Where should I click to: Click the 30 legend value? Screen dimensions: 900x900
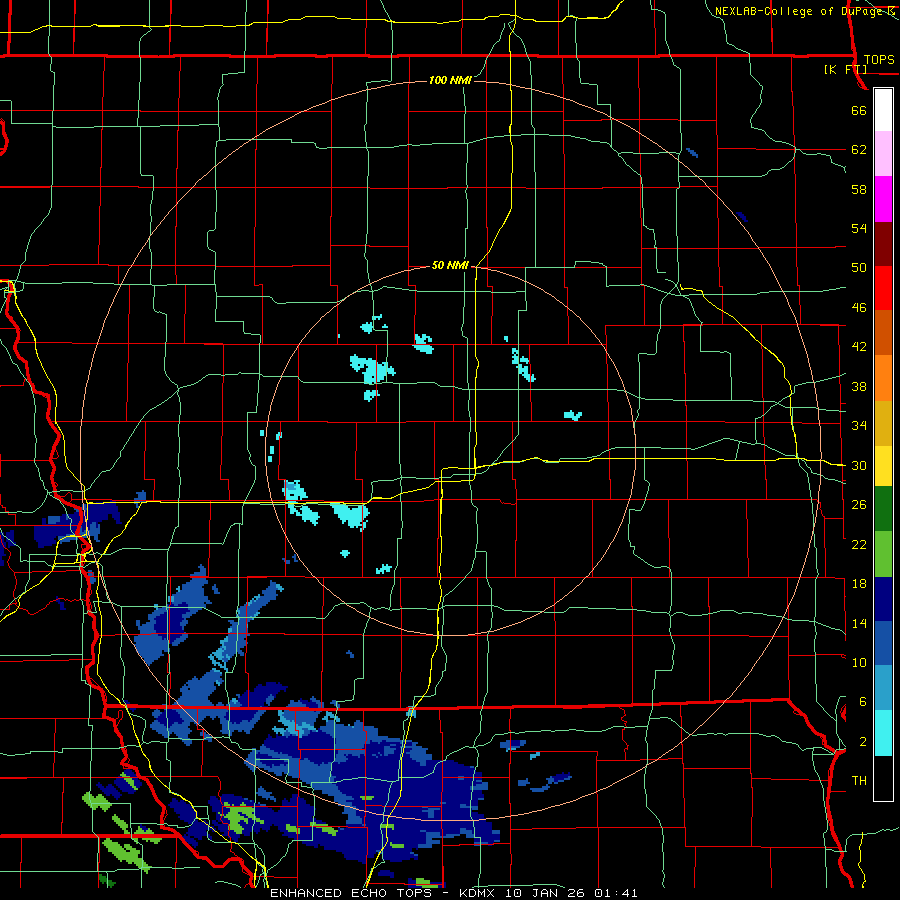click(859, 465)
